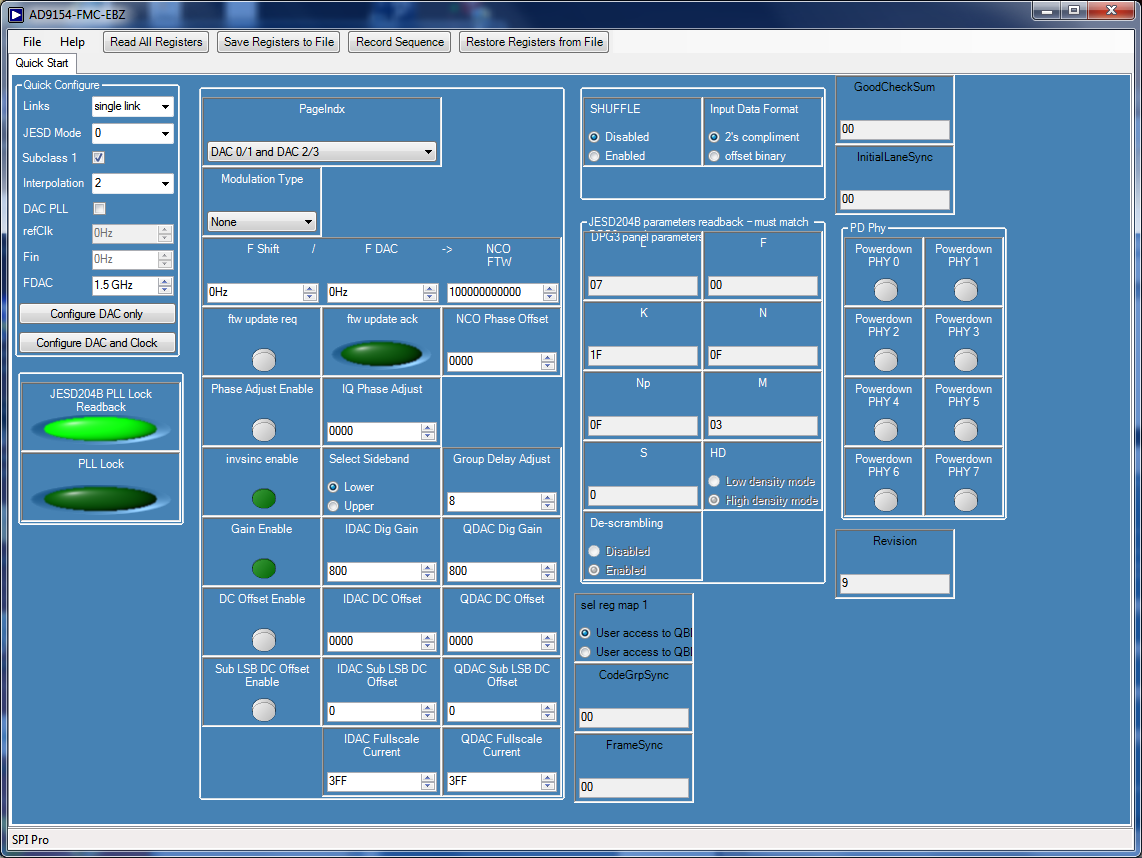Toggle DC Offset Enable button
The image size is (1142, 858).
tap(264, 639)
